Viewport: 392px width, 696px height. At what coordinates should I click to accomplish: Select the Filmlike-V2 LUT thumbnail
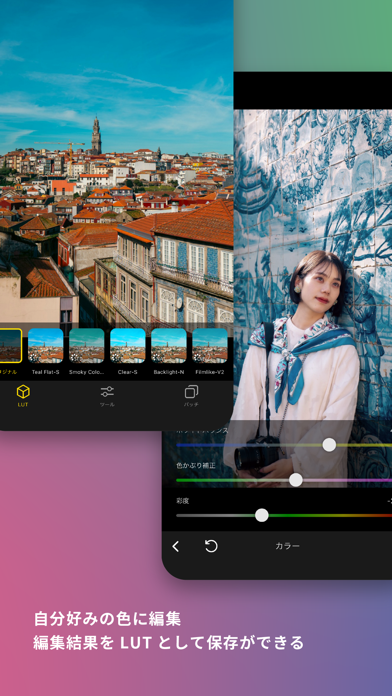(x=210, y=346)
